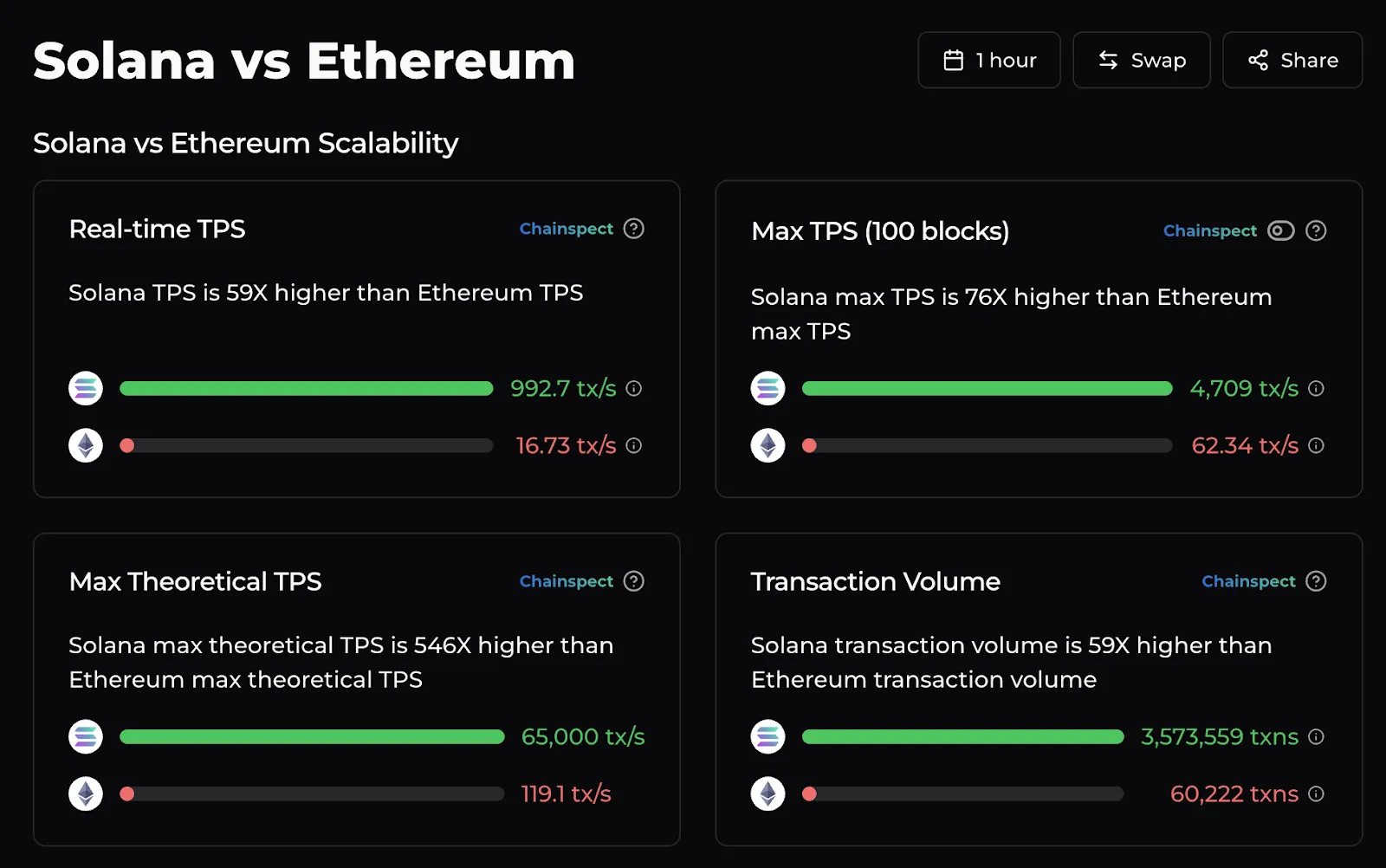The height and width of the screenshot is (868, 1386).
Task: Open the help icon on Real-time TPS card
Action: 633,229
